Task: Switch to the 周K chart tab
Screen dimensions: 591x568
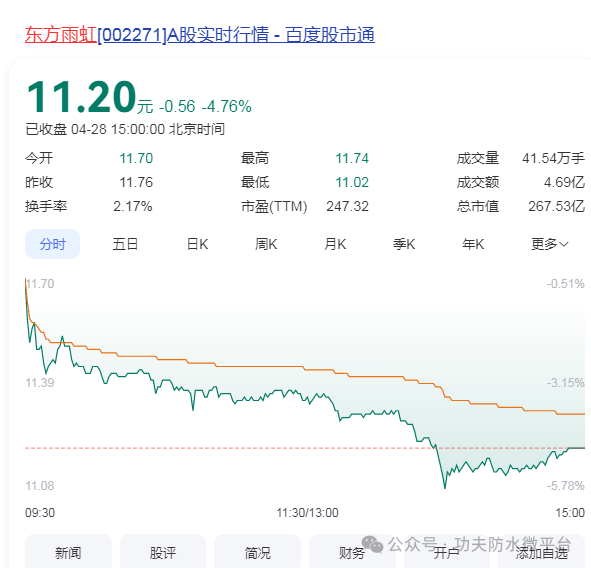Action: [266, 244]
